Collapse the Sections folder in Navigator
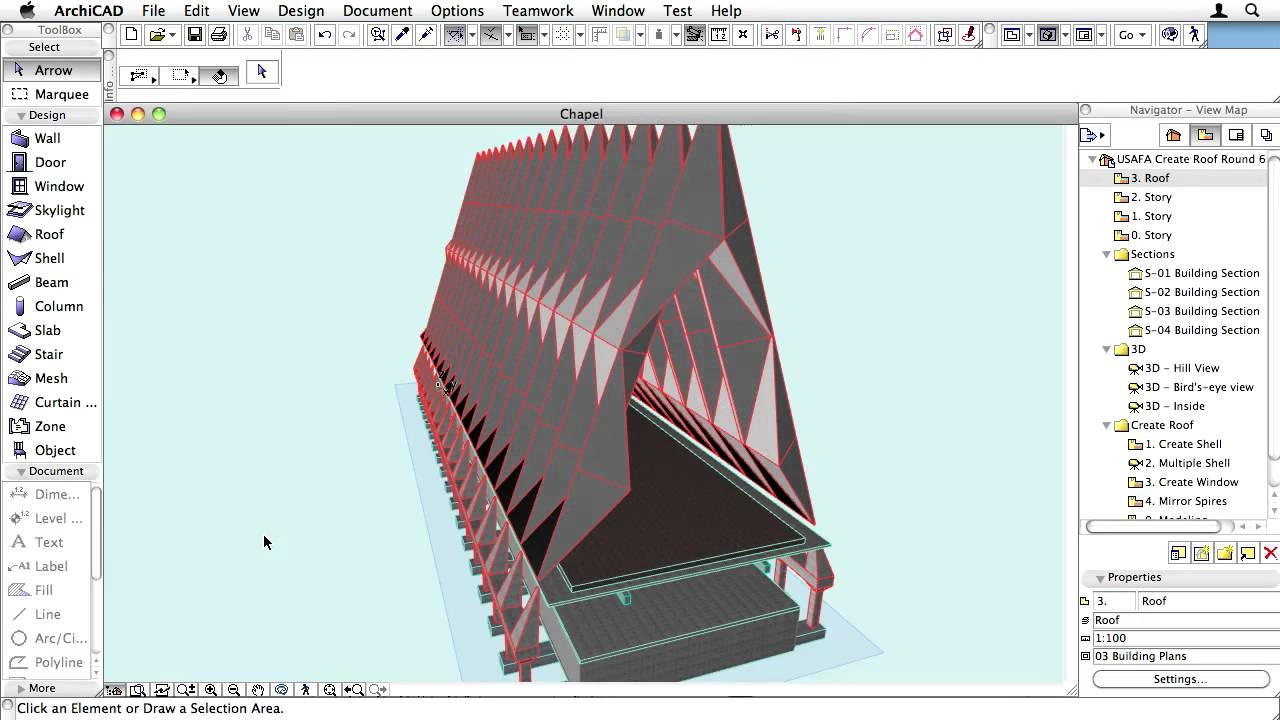Screen dimensions: 1280x720 (x=1107, y=254)
